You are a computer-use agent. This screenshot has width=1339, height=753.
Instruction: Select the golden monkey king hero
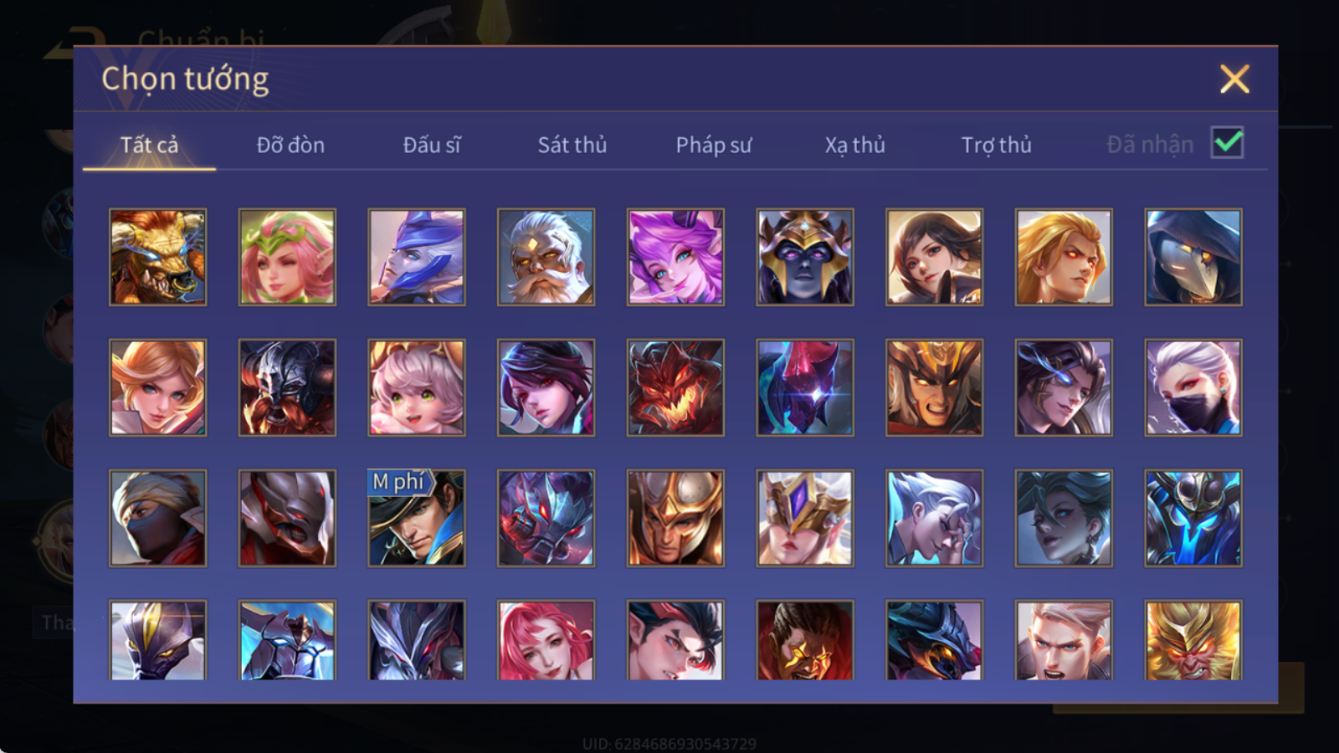point(1194,640)
